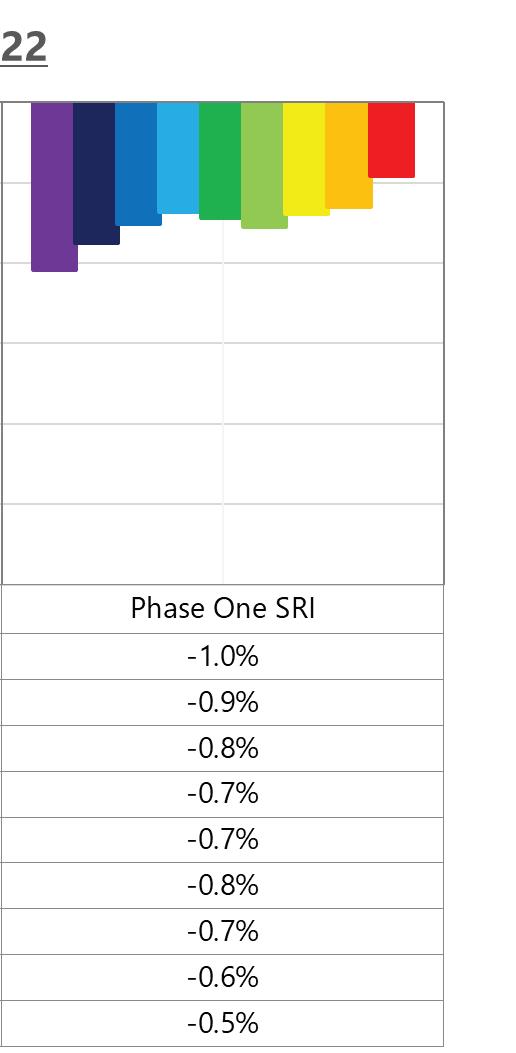This screenshot has width=516, height=1053.
Task: Click the dark green bar
Action: point(220,161)
